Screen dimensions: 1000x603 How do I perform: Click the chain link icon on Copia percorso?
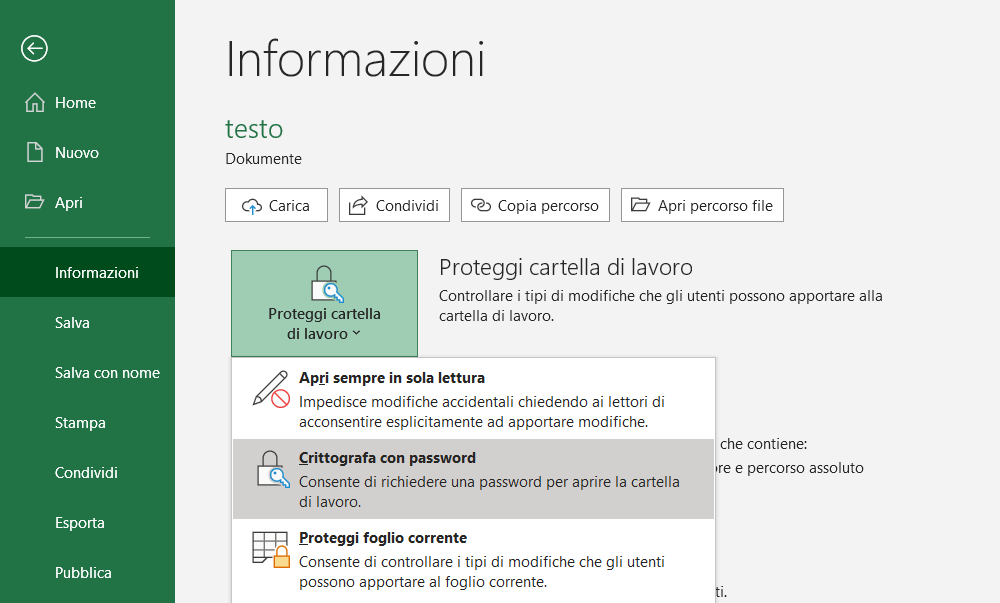click(x=481, y=205)
